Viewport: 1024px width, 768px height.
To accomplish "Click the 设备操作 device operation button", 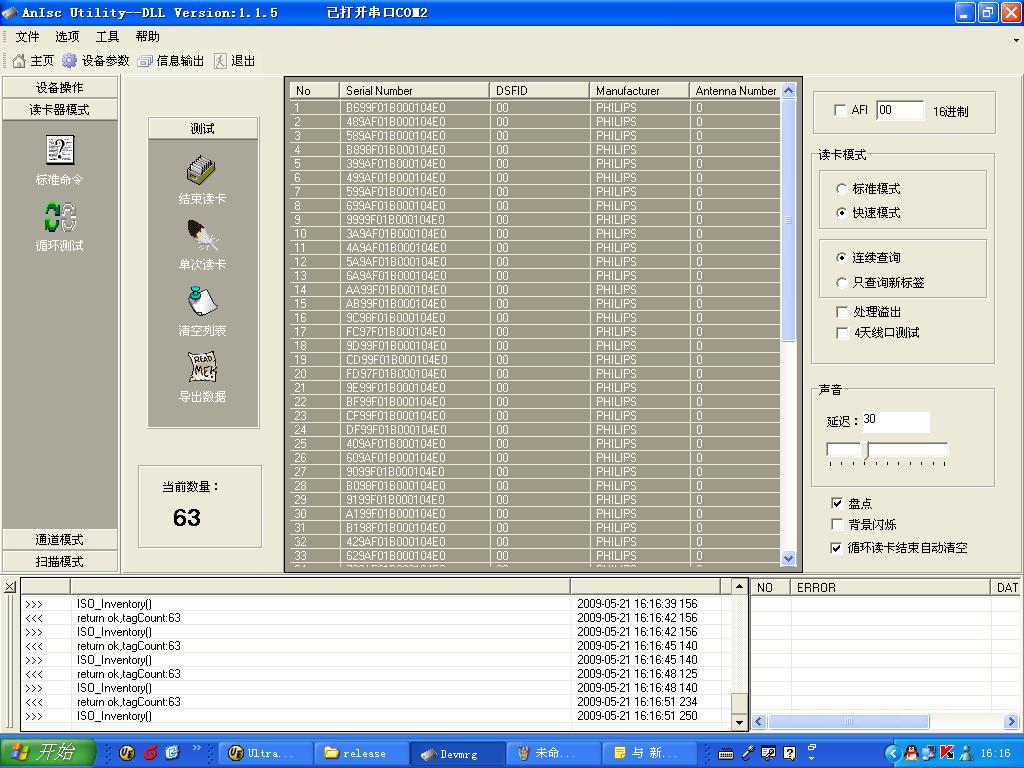I will (x=59, y=88).
